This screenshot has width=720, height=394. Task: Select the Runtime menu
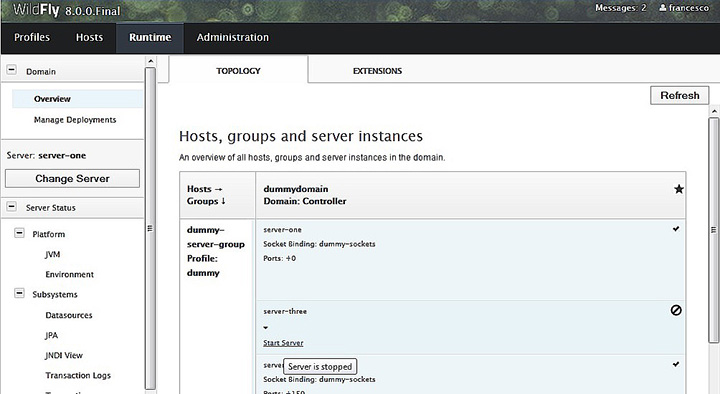150,38
